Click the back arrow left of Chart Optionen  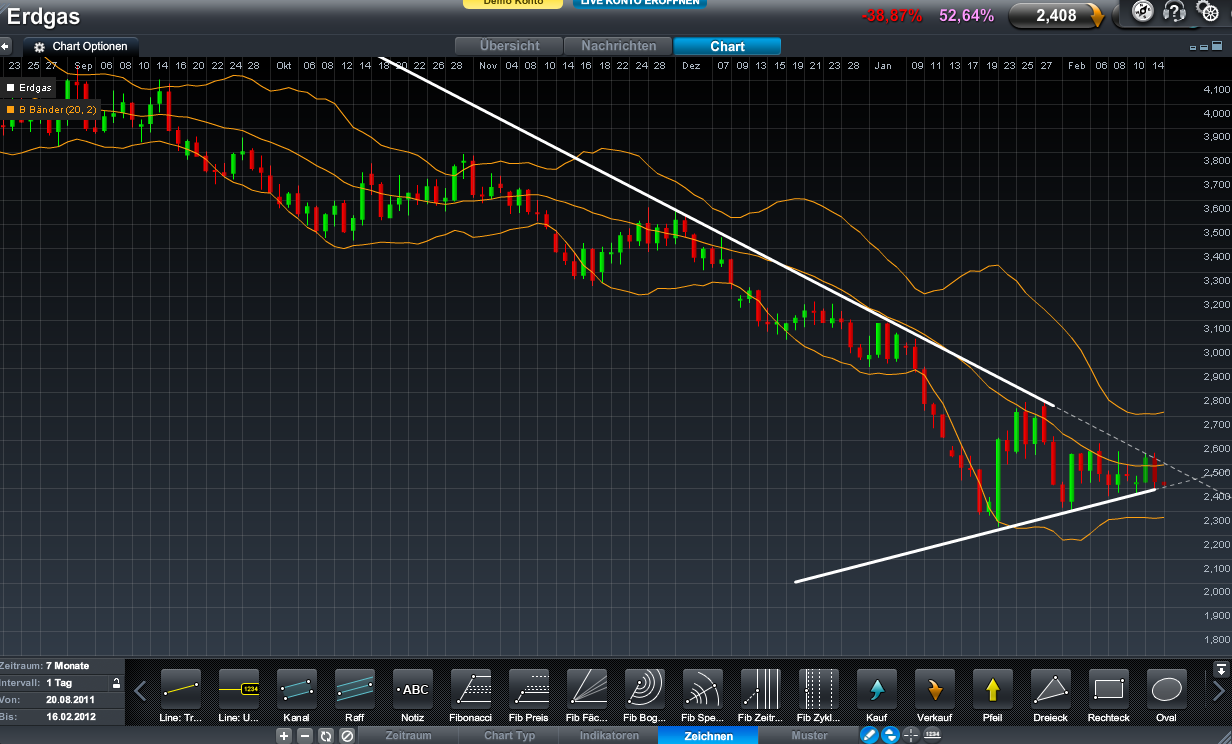[x=5, y=46]
